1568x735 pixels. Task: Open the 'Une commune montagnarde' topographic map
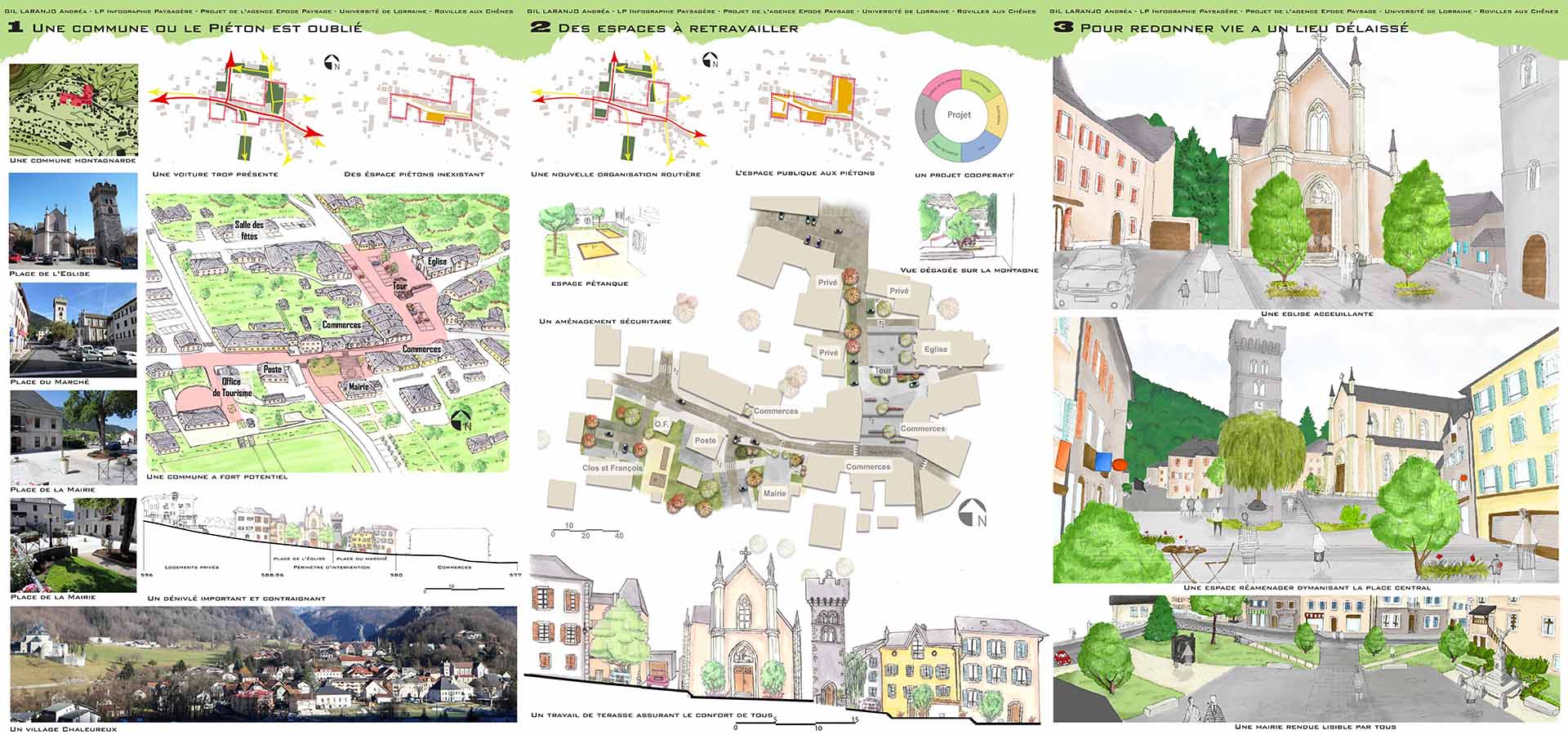73,109
